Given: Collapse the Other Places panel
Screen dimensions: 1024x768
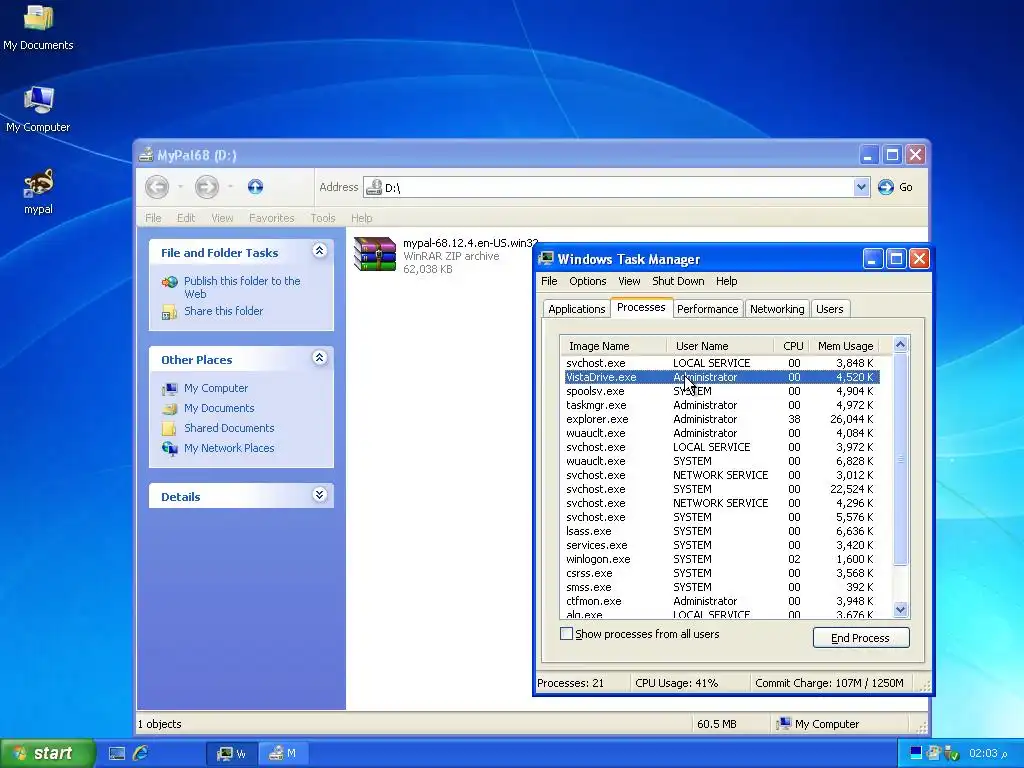Looking at the screenshot, I should tap(319, 358).
